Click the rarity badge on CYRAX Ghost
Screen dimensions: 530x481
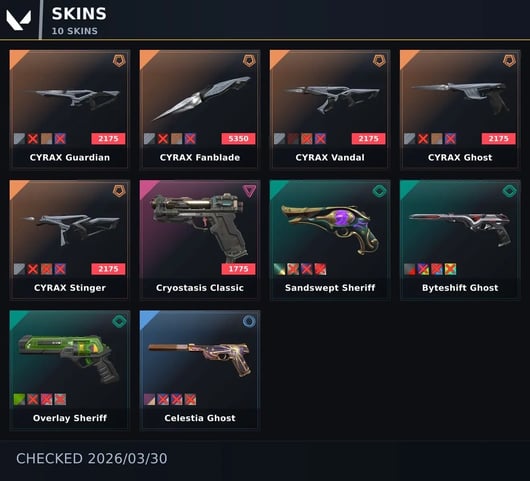pyautogui.click(x=509, y=61)
